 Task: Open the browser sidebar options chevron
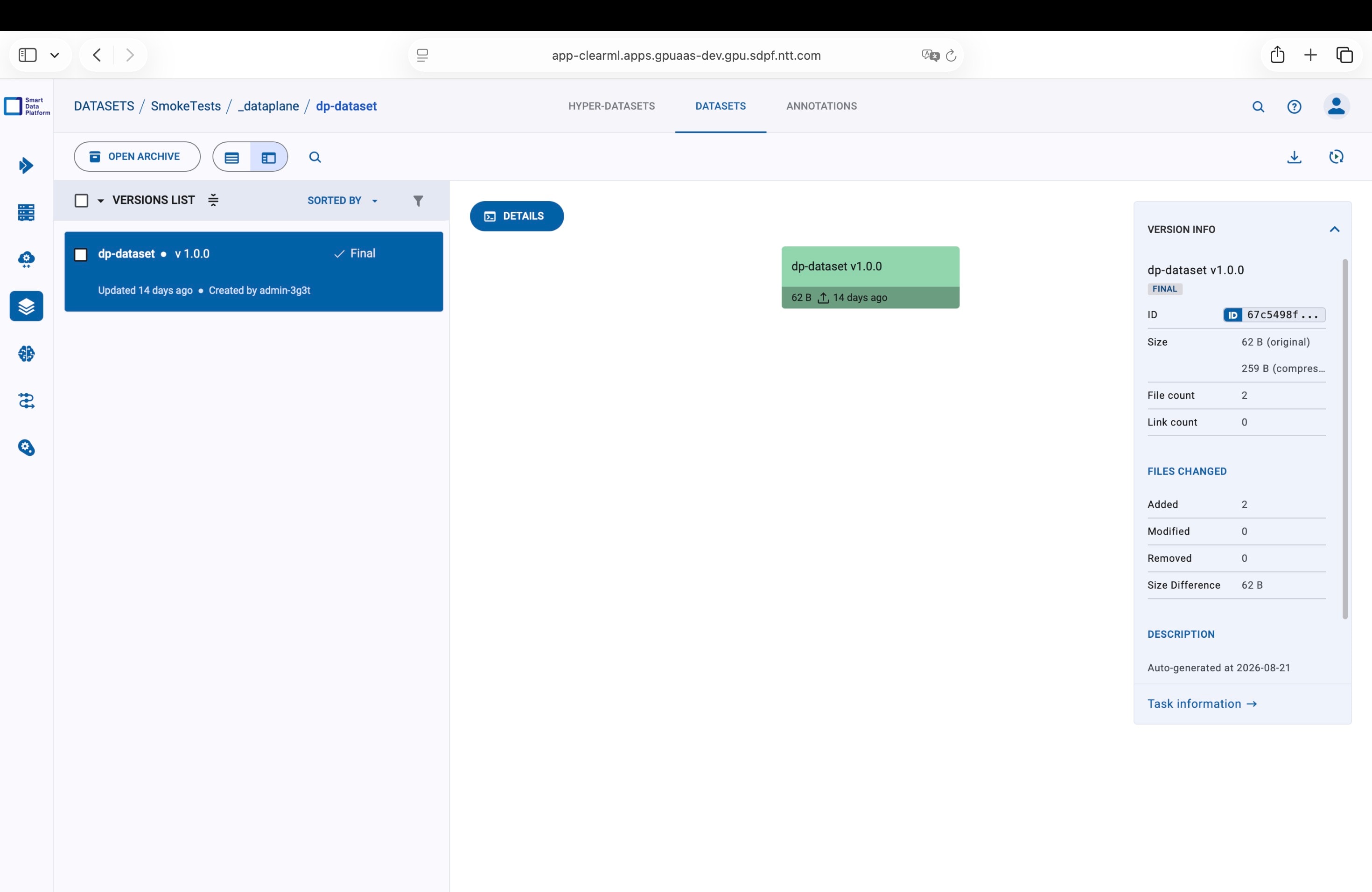coord(55,56)
